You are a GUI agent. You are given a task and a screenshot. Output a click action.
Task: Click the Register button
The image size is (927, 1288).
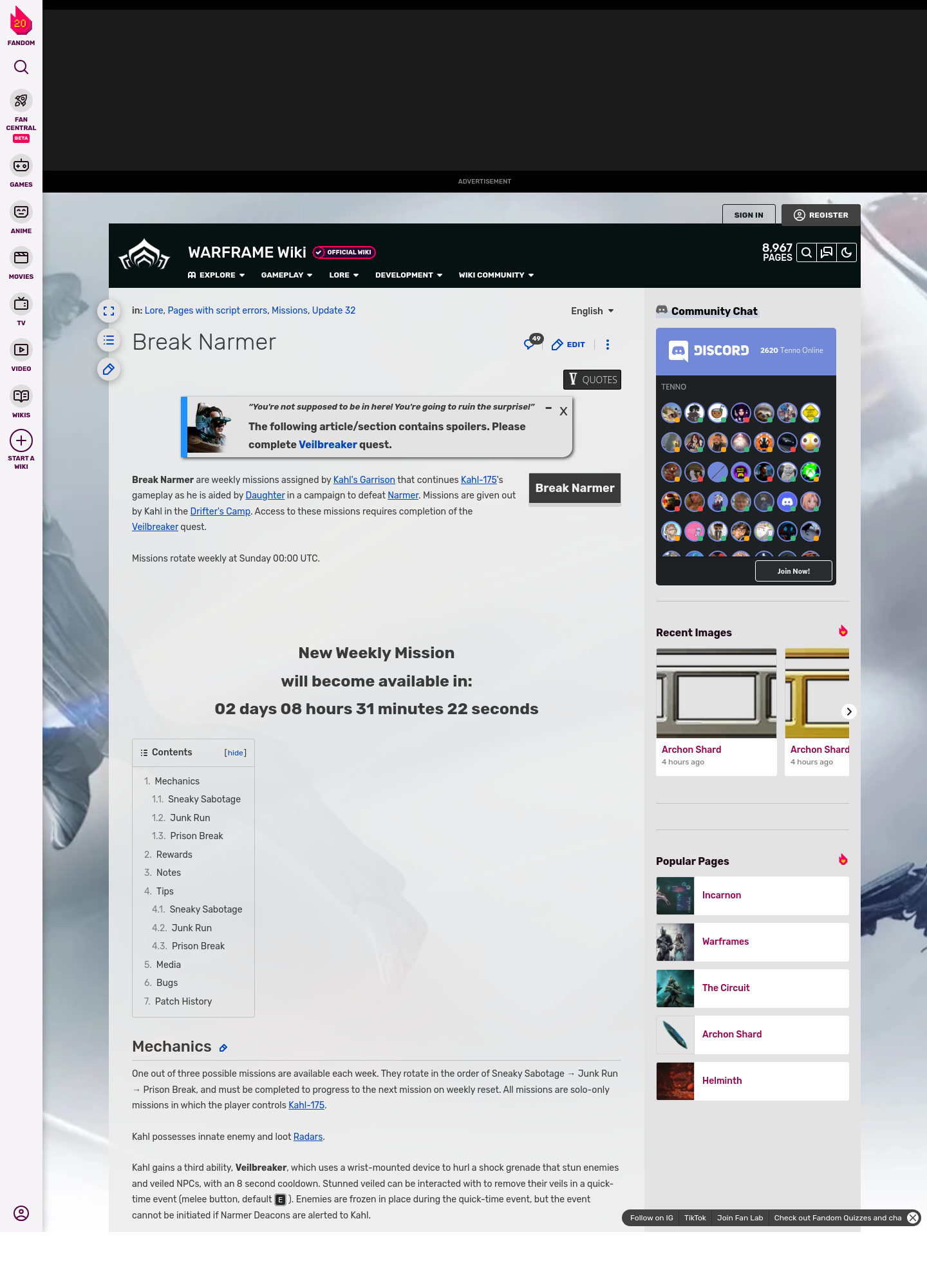click(x=821, y=215)
